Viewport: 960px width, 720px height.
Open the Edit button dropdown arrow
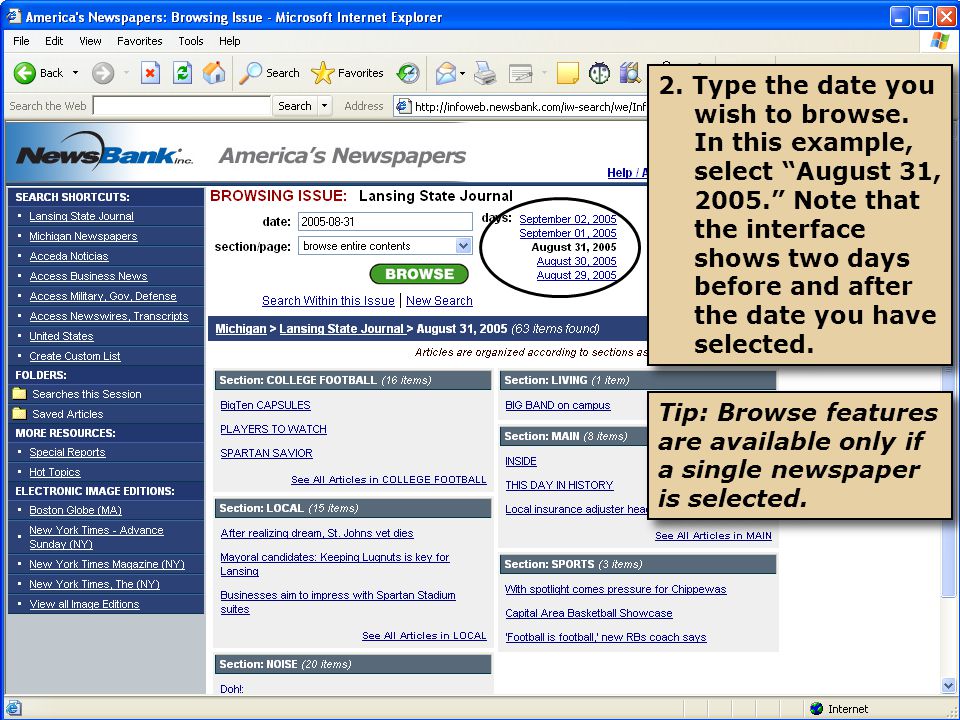[544, 73]
